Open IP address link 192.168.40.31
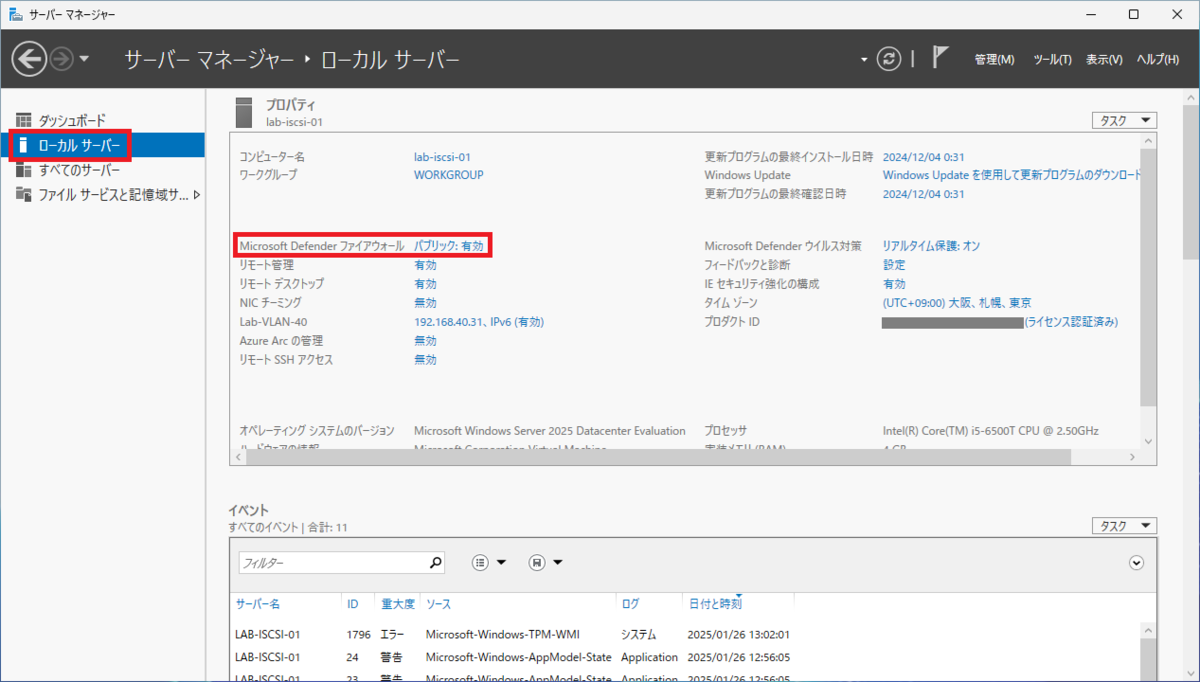 coord(479,322)
